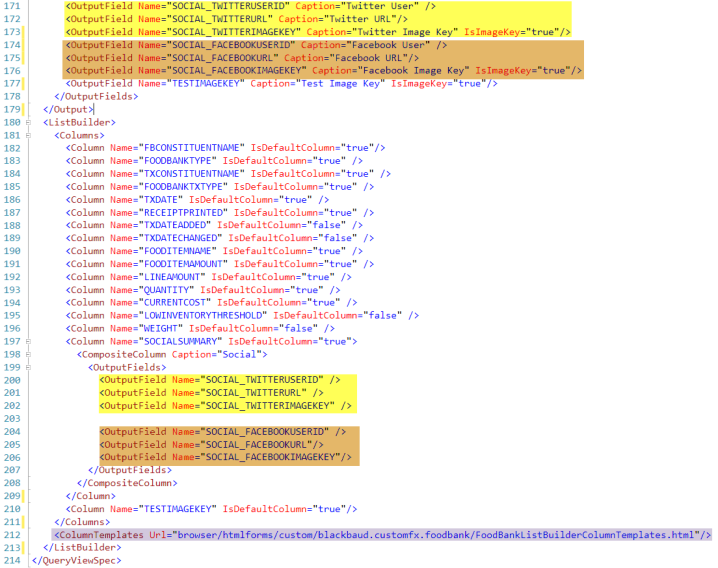This screenshot has height=568, width=718.
Task: Select the TXCONSTITUENTNAME column line
Action: click(x=228, y=174)
